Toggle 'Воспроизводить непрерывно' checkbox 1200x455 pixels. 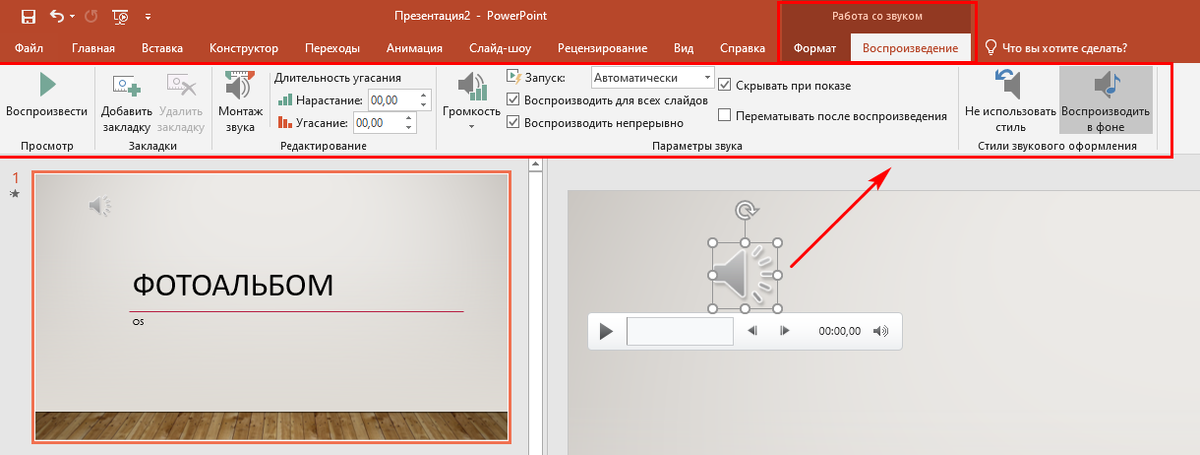coord(513,122)
